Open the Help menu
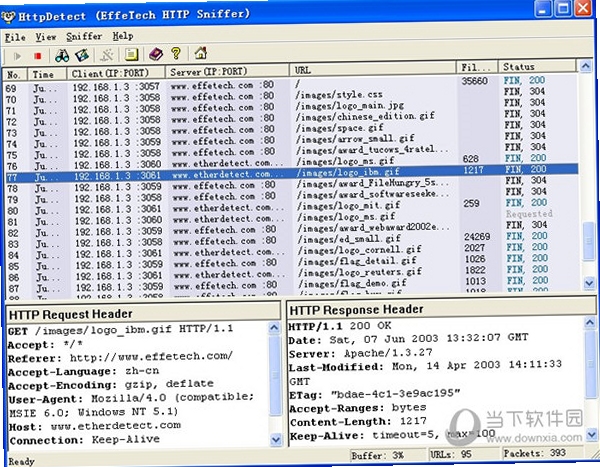This screenshot has width=600, height=467. (123, 36)
